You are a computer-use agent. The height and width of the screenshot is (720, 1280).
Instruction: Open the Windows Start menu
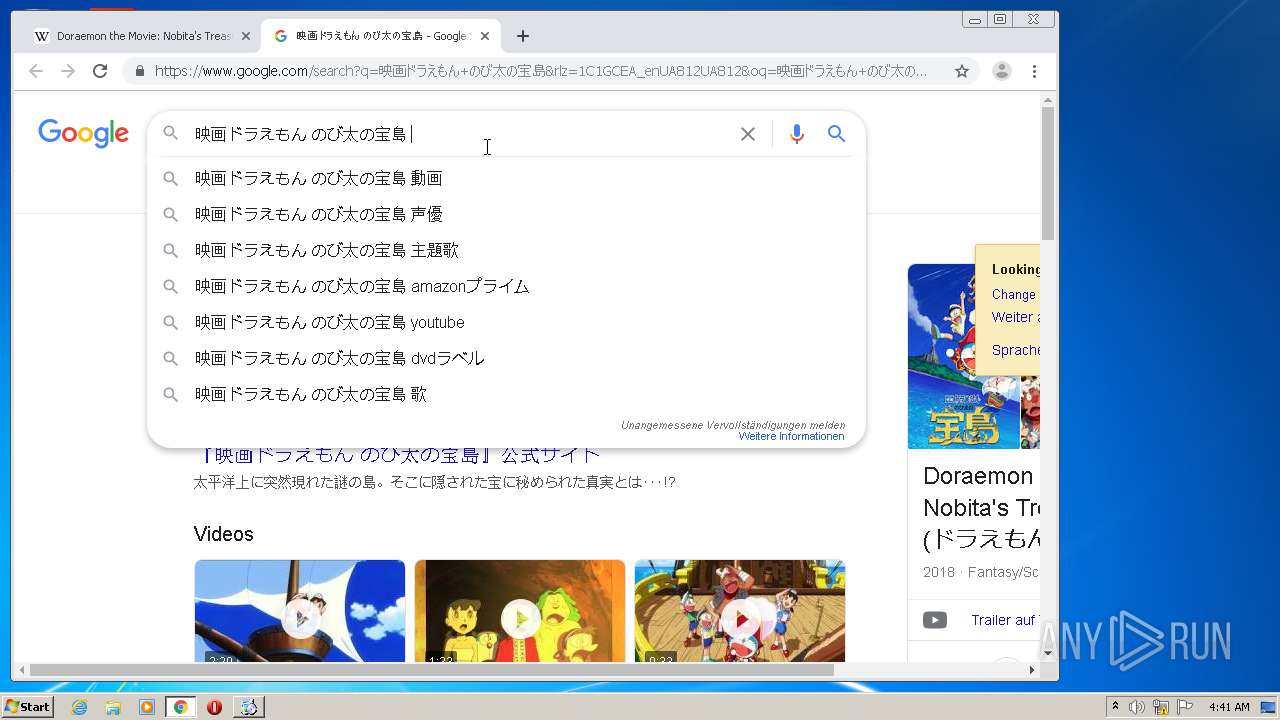(x=27, y=707)
